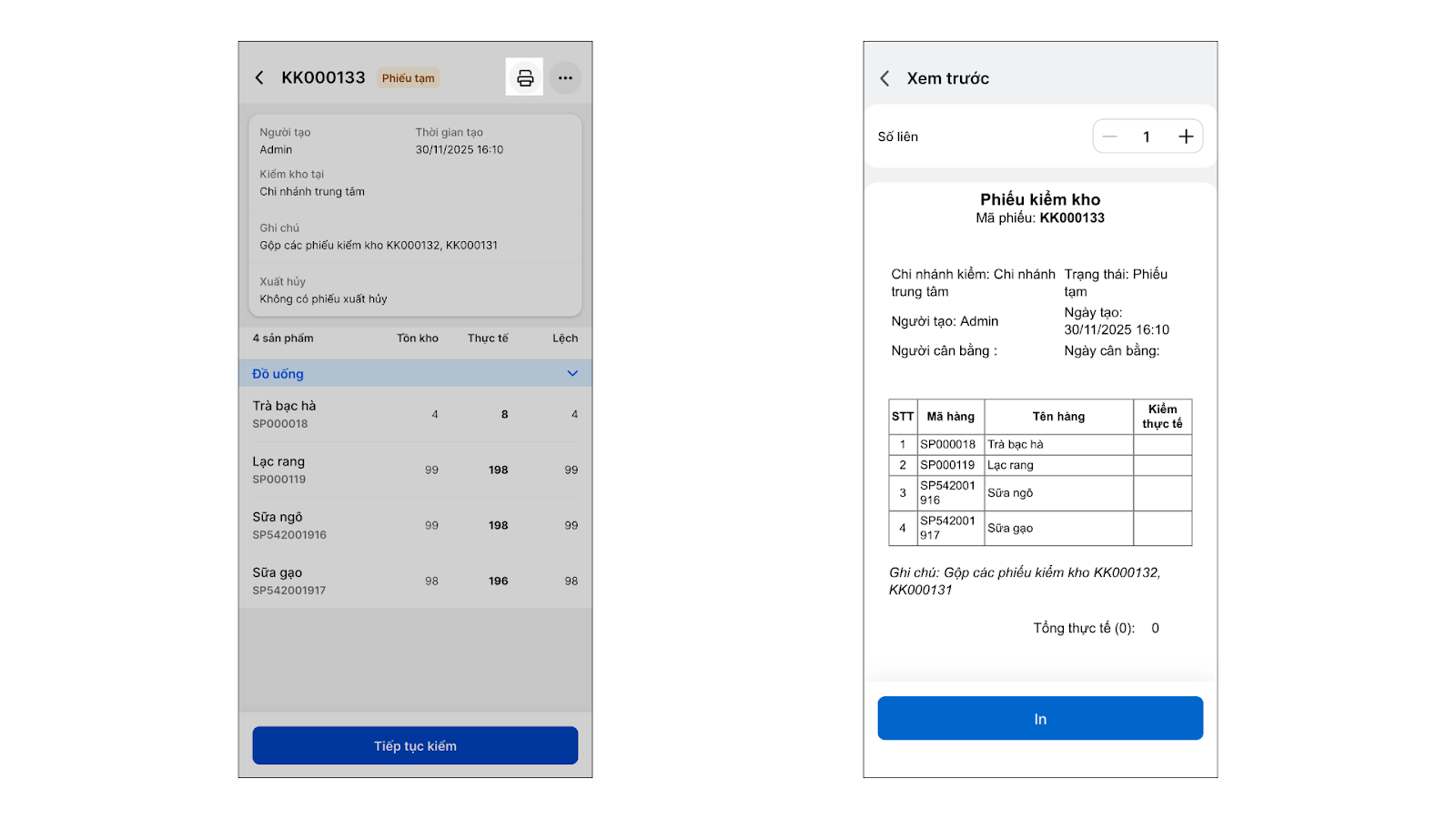The height and width of the screenshot is (819, 1456).
Task: Click the note Gộp các phiếu kiểm kho in details card
Action: pyautogui.click(x=379, y=245)
